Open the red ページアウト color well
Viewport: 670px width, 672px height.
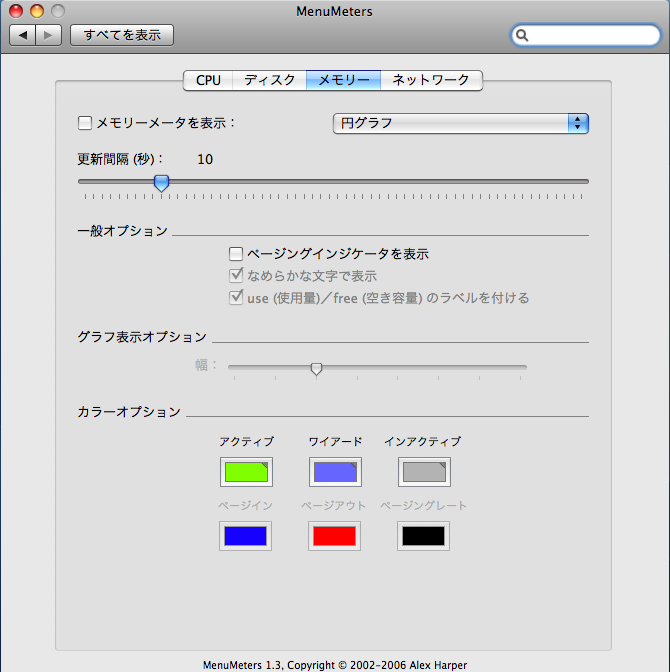[x=334, y=536]
